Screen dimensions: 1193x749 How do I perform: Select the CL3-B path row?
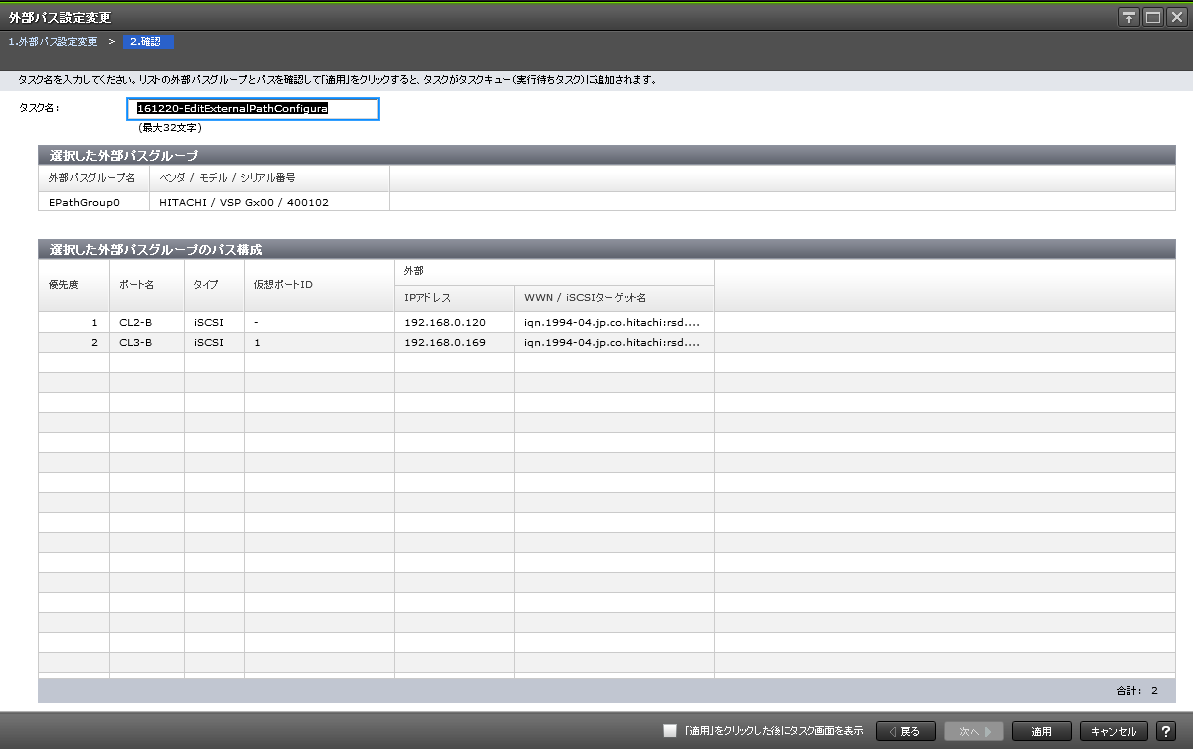tap(135, 343)
